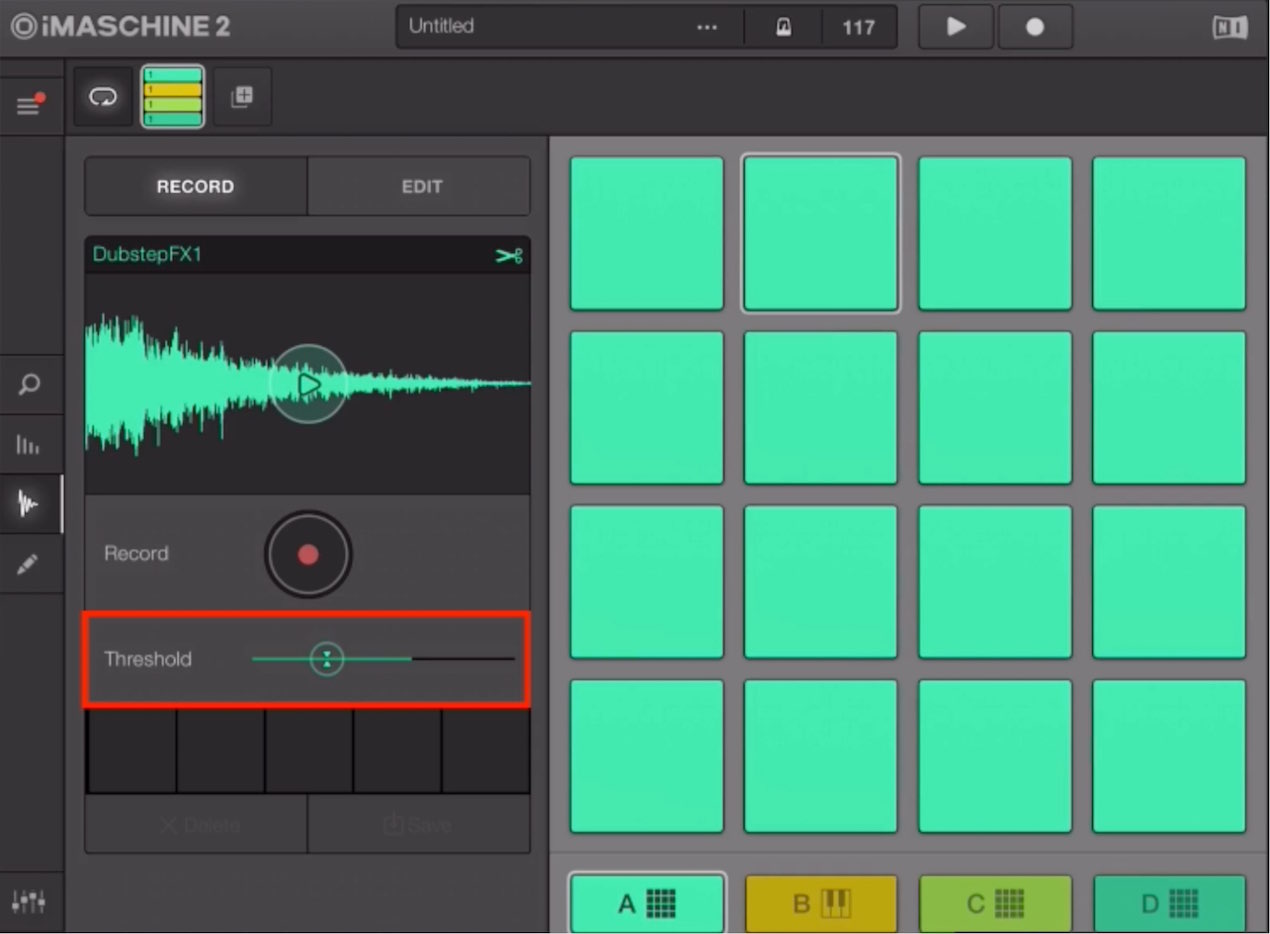Viewport: 1270px width, 934px height.
Task: Select group B keyboard button
Action: [821, 904]
